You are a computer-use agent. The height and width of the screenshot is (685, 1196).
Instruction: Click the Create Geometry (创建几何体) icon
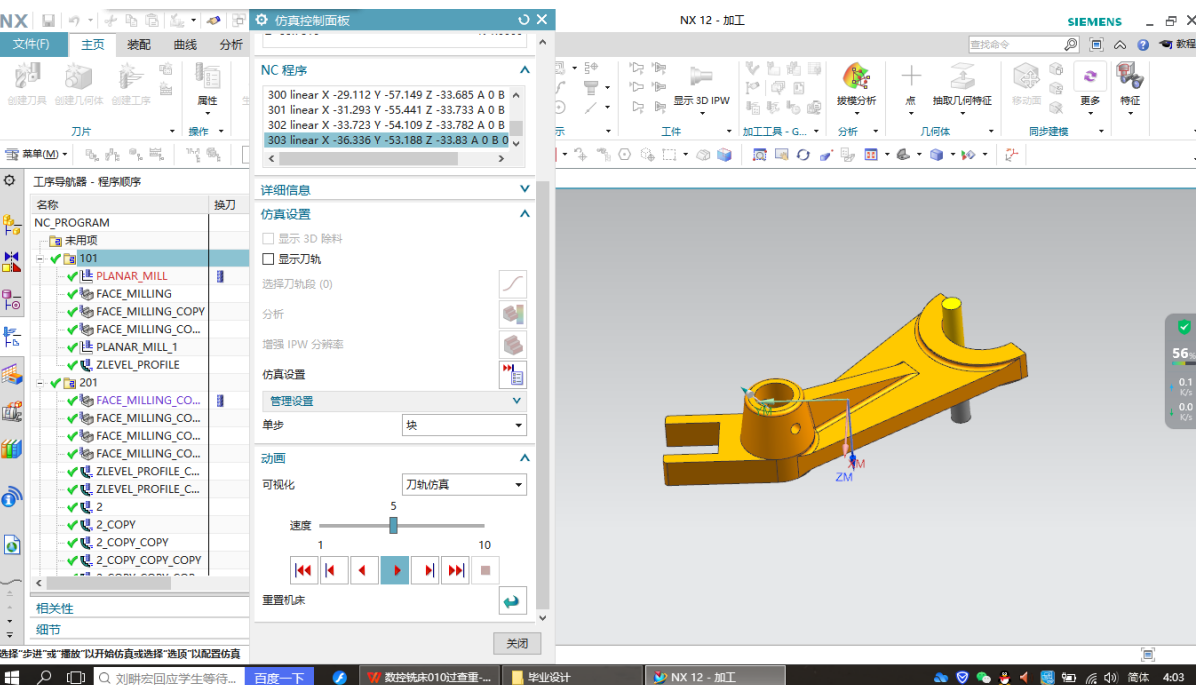pyautogui.click(x=79, y=77)
